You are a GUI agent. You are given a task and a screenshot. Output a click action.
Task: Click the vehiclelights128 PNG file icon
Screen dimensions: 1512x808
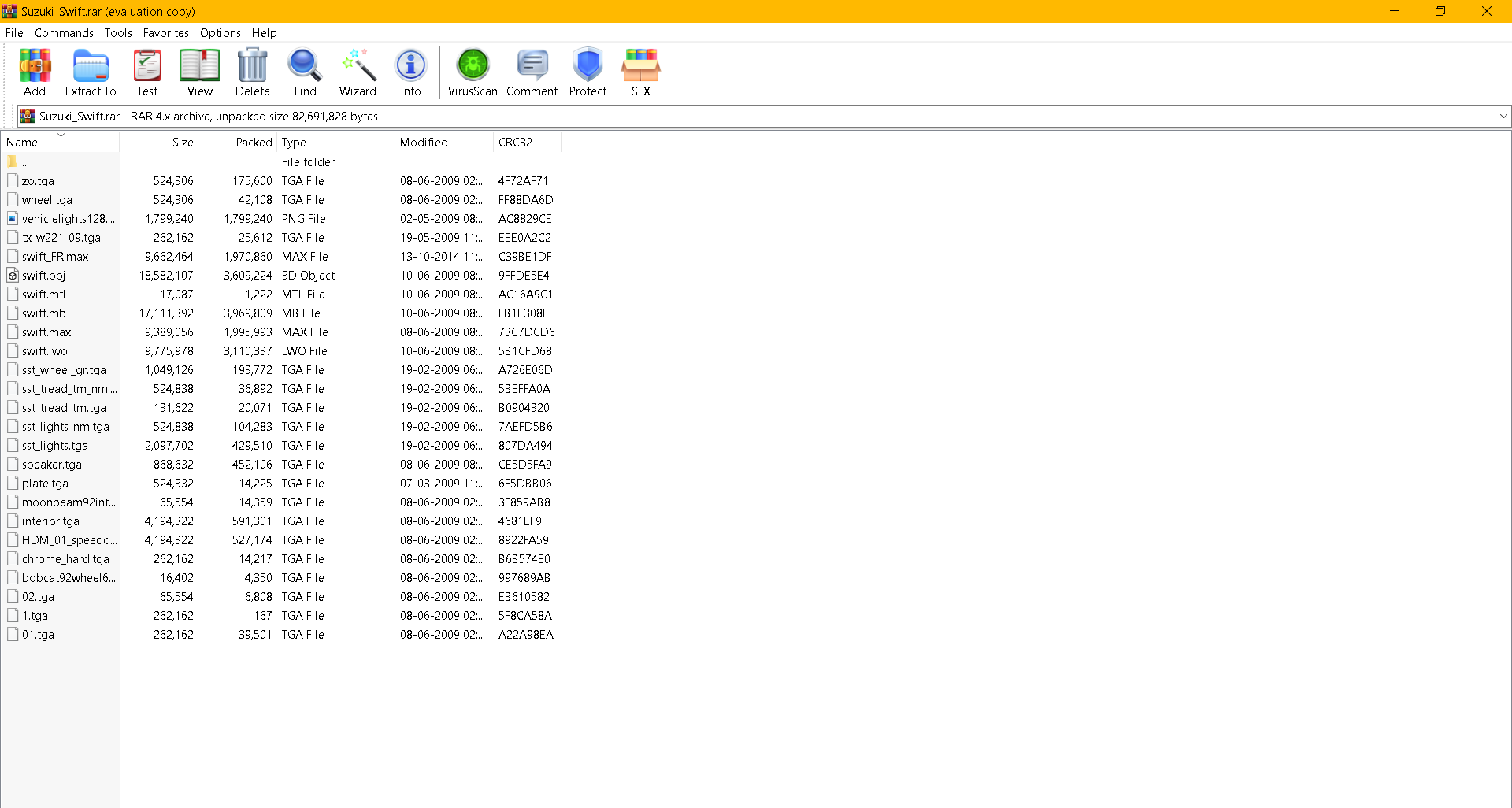pos(13,218)
